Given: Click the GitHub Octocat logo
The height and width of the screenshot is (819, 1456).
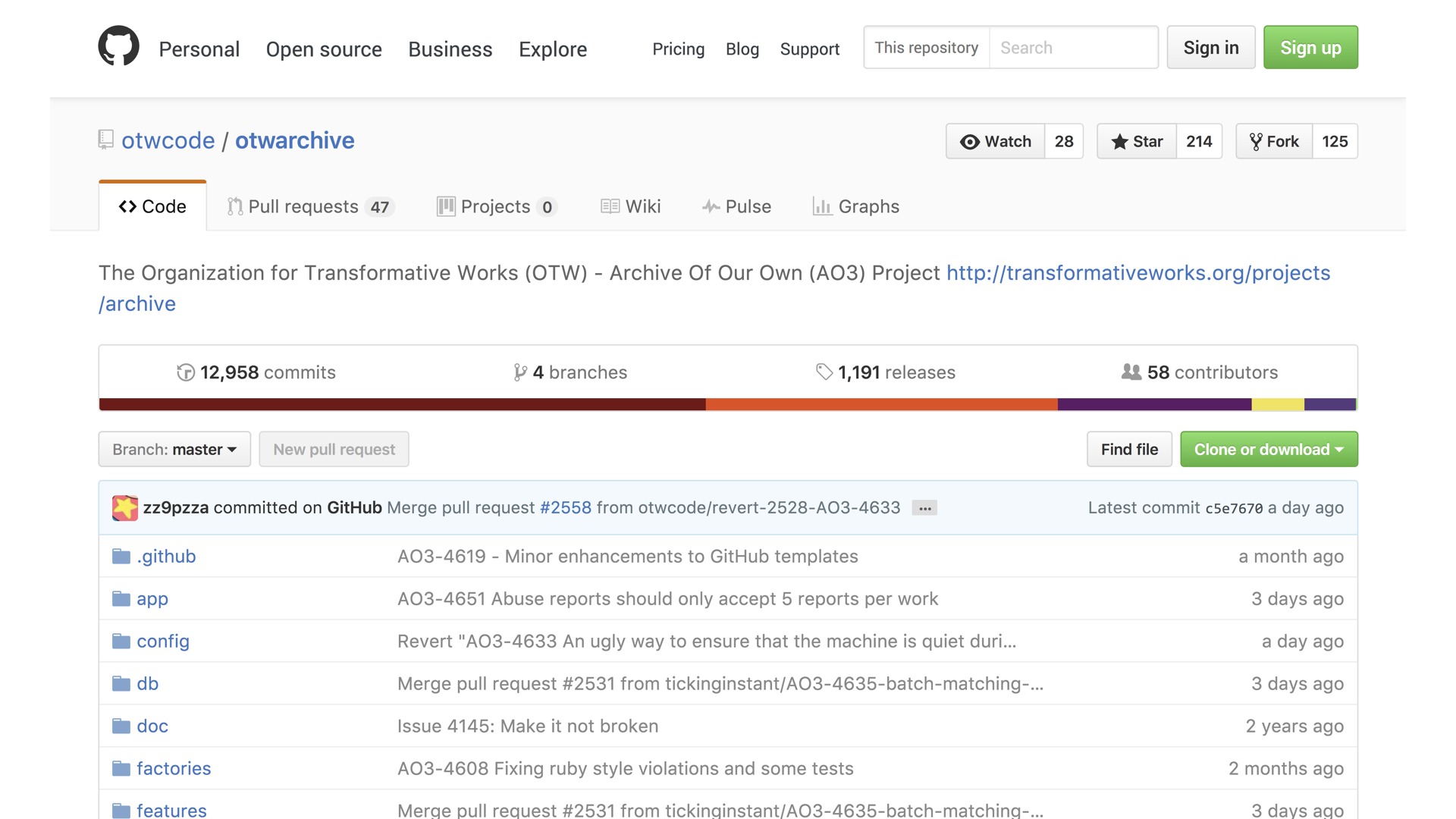Looking at the screenshot, I should pos(119,46).
